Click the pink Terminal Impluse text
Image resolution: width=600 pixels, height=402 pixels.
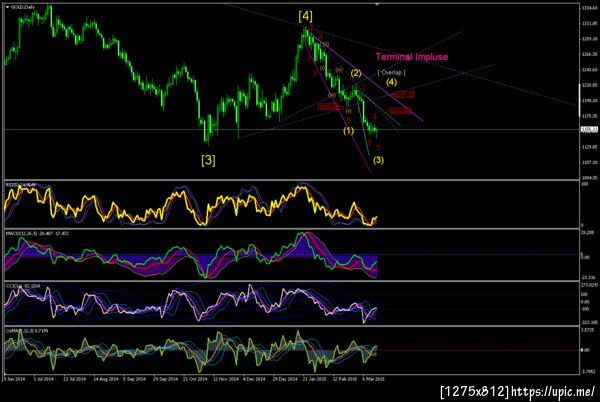tap(412, 57)
